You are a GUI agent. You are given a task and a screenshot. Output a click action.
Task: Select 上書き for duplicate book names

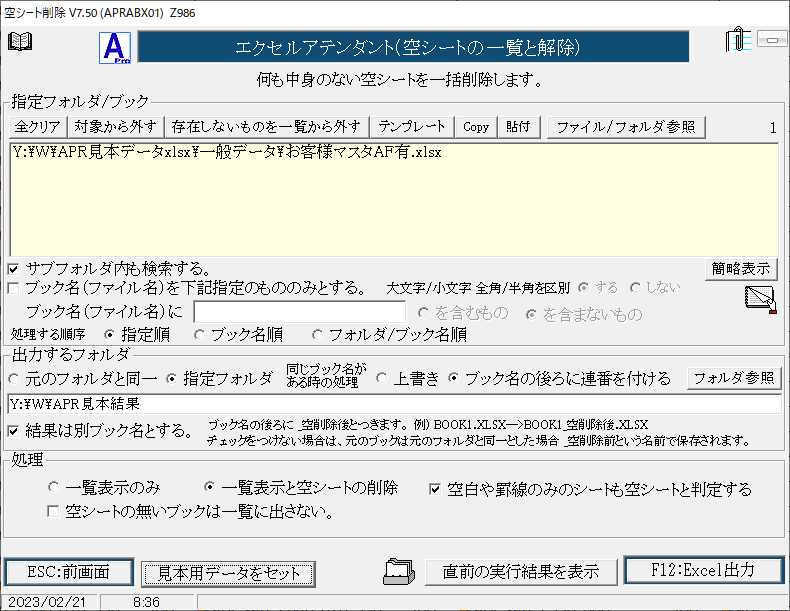(x=382, y=378)
